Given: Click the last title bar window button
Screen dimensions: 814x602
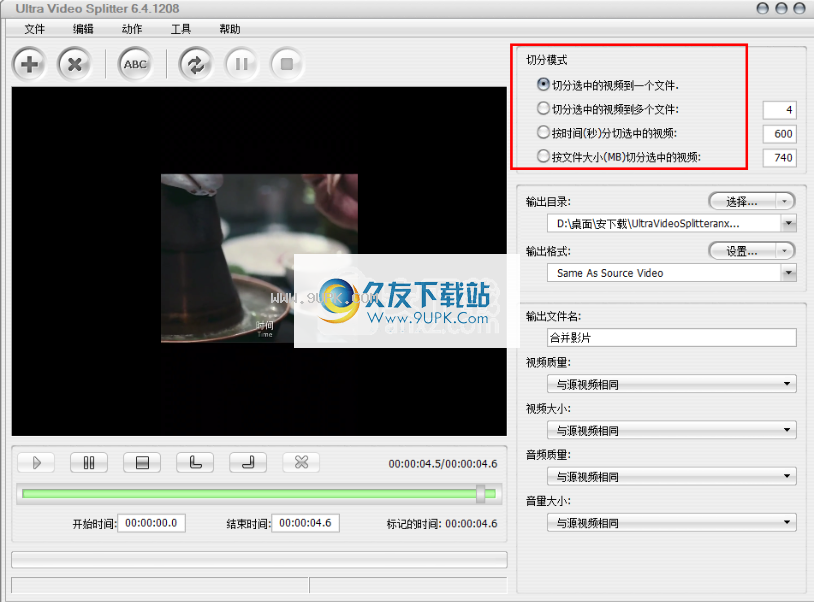Looking at the screenshot, I should point(799,8).
